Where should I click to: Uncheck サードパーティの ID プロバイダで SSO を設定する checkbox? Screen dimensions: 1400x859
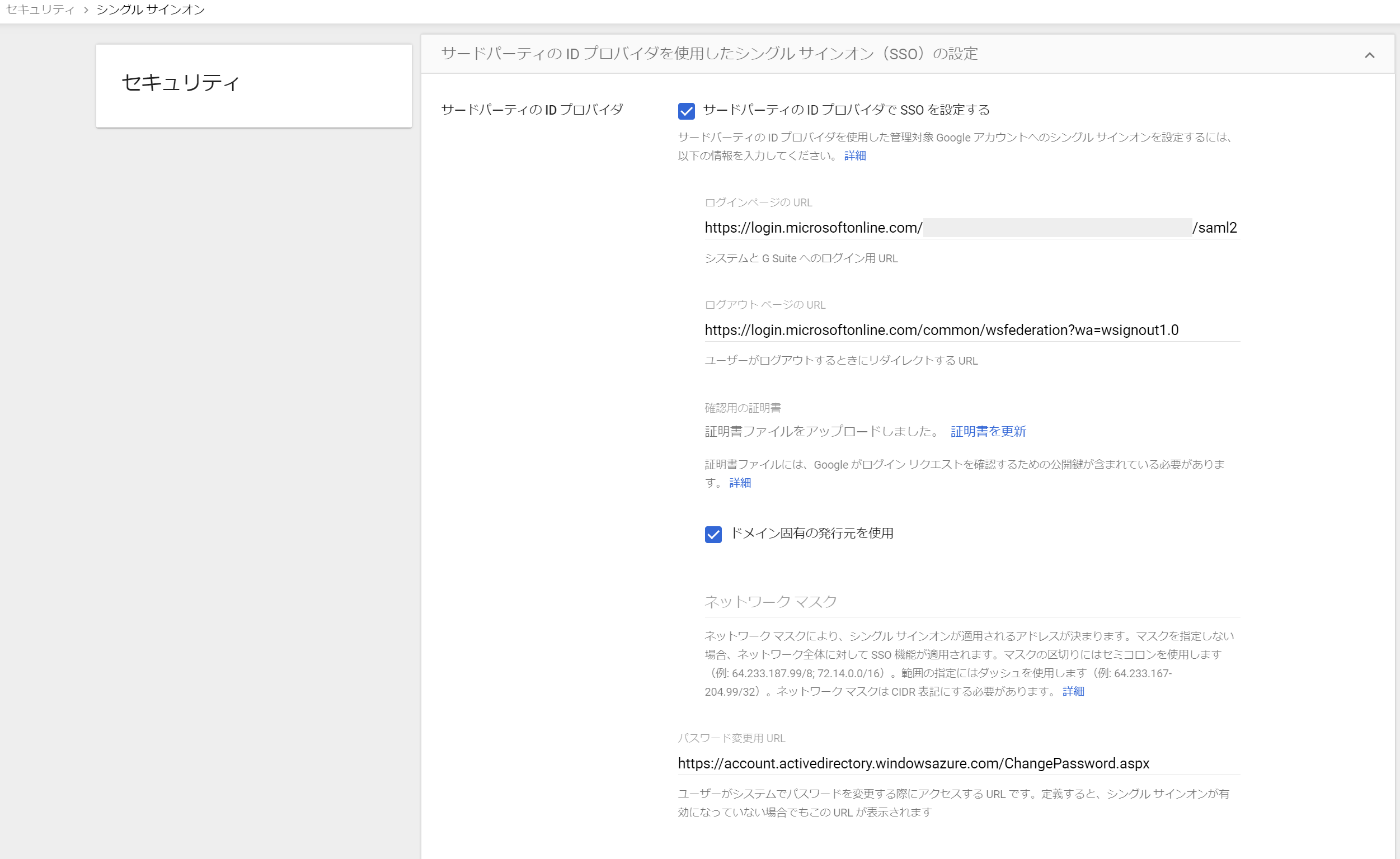coord(686,111)
